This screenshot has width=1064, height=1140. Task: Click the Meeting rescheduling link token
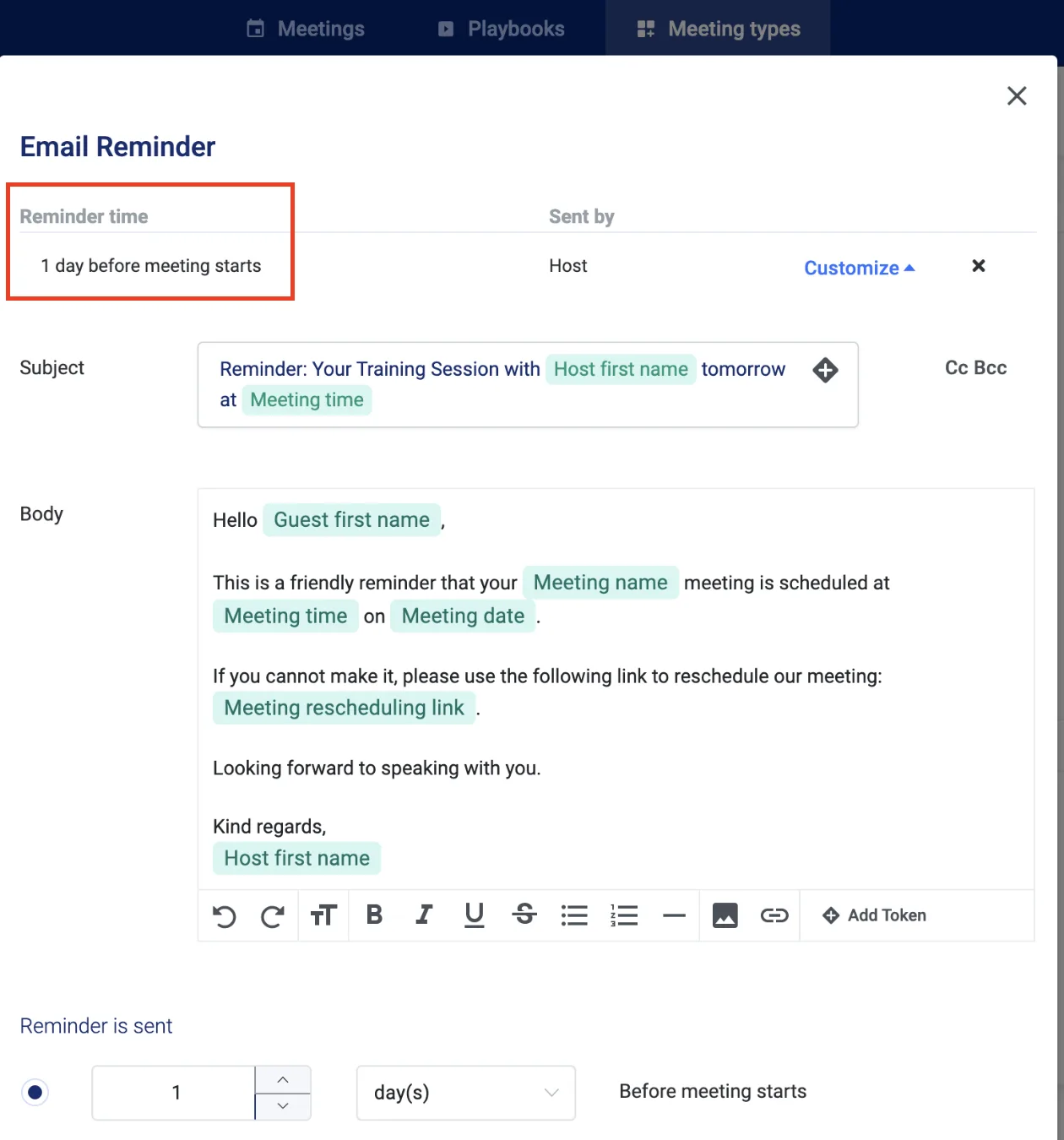(344, 708)
